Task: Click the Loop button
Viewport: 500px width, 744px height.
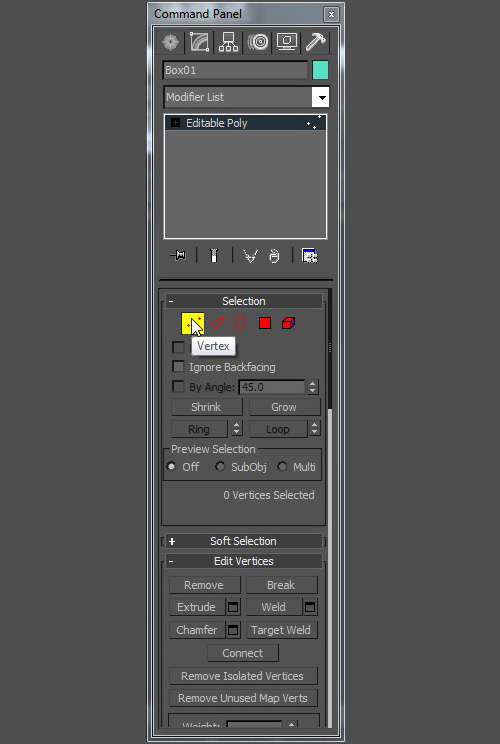Action: tap(278, 429)
